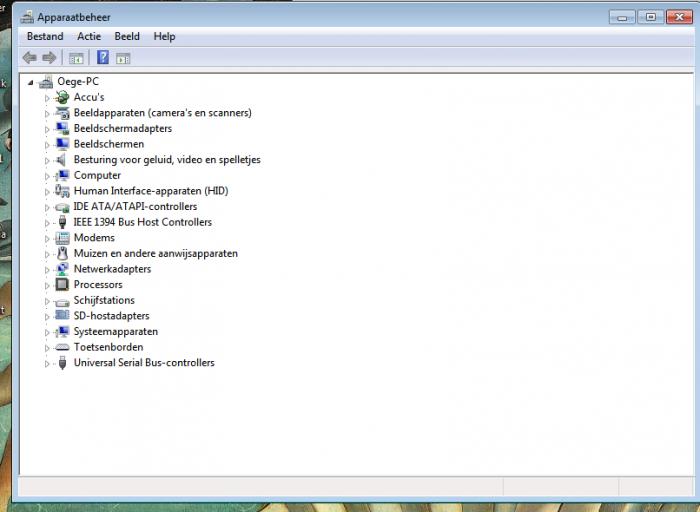Maximize the Apparaatbeheer window
This screenshot has height=512, width=700.
650,17
